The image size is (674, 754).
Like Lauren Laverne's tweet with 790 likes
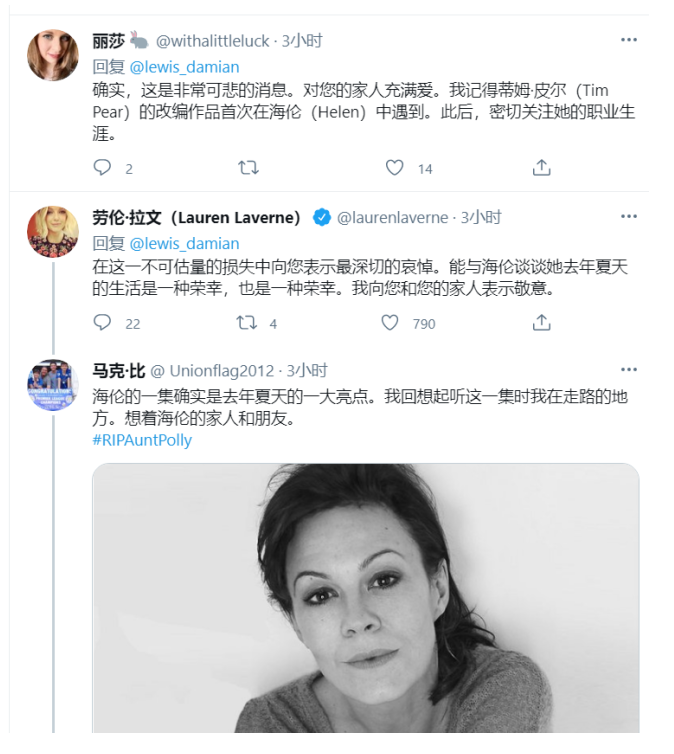(391, 322)
